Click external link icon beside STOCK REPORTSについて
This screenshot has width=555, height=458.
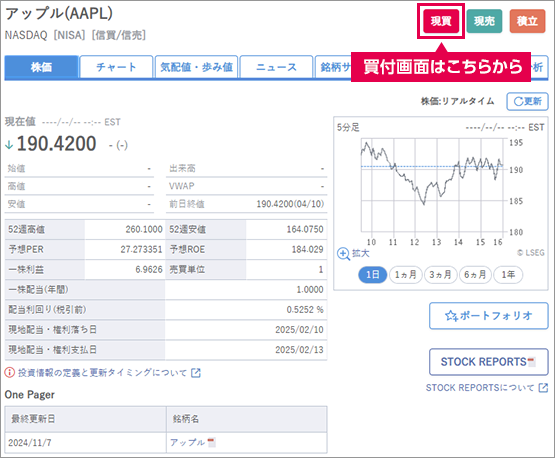(x=543, y=388)
